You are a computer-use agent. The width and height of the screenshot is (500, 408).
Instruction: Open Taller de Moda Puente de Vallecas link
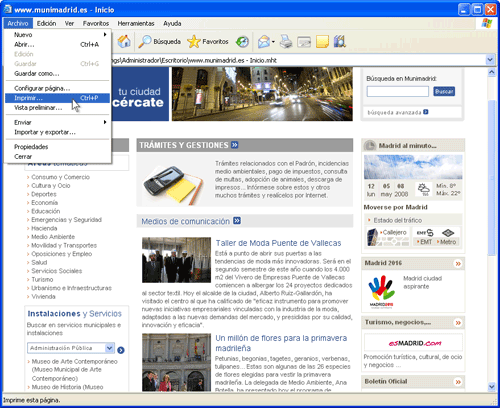[x=278, y=243]
